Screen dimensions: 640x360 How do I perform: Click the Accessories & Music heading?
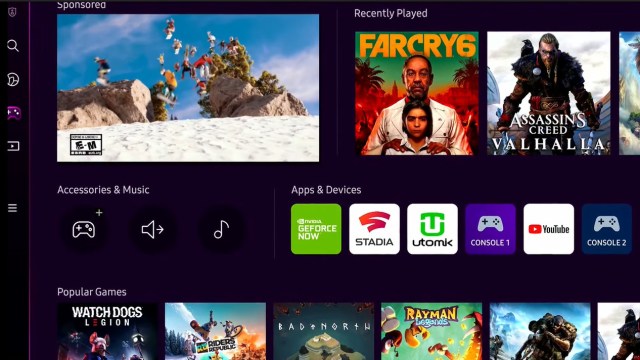click(x=103, y=190)
